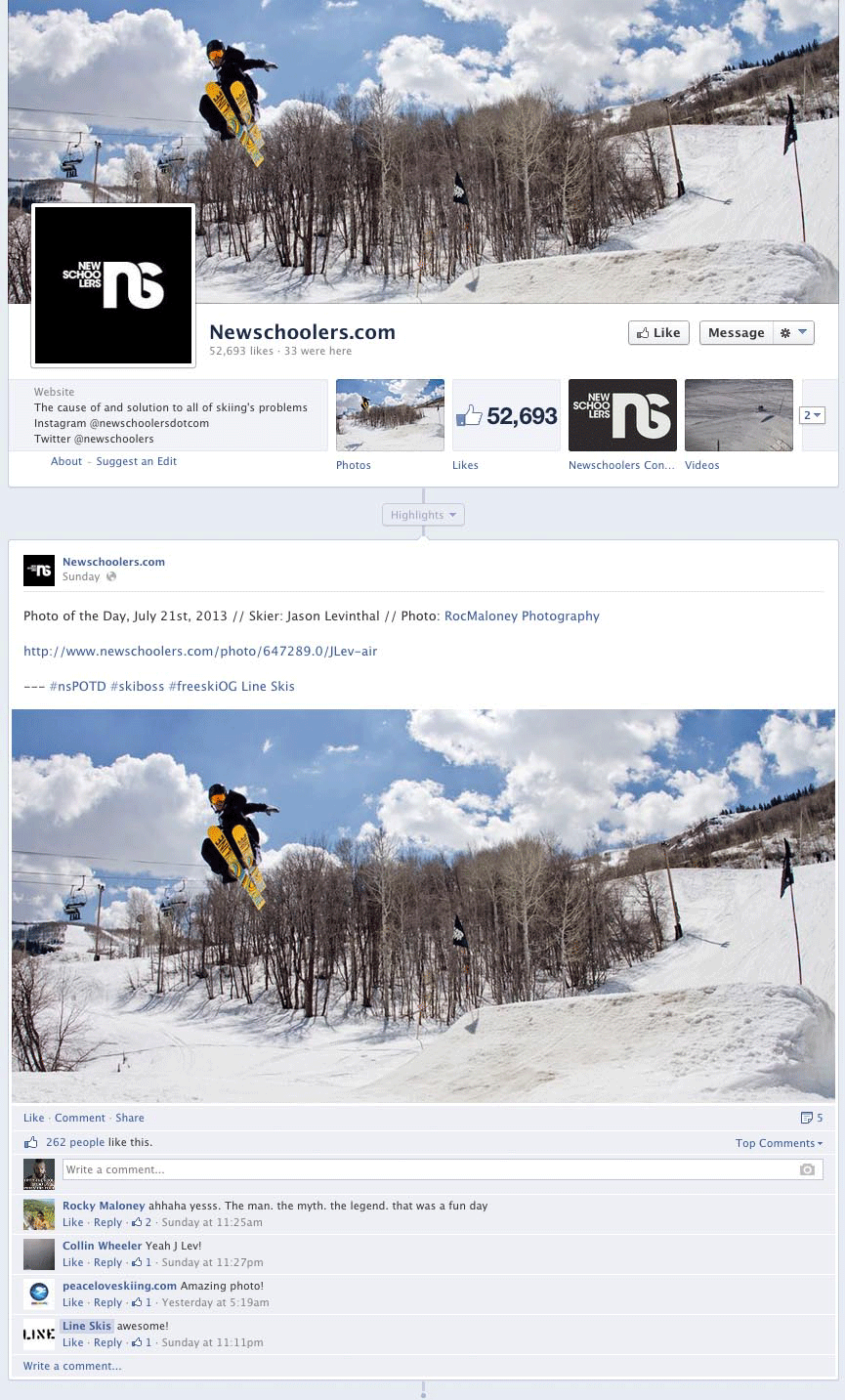This screenshot has height=1400, width=845.
Task: Open the newschoolers.com photo URL link
Action: click(200, 651)
